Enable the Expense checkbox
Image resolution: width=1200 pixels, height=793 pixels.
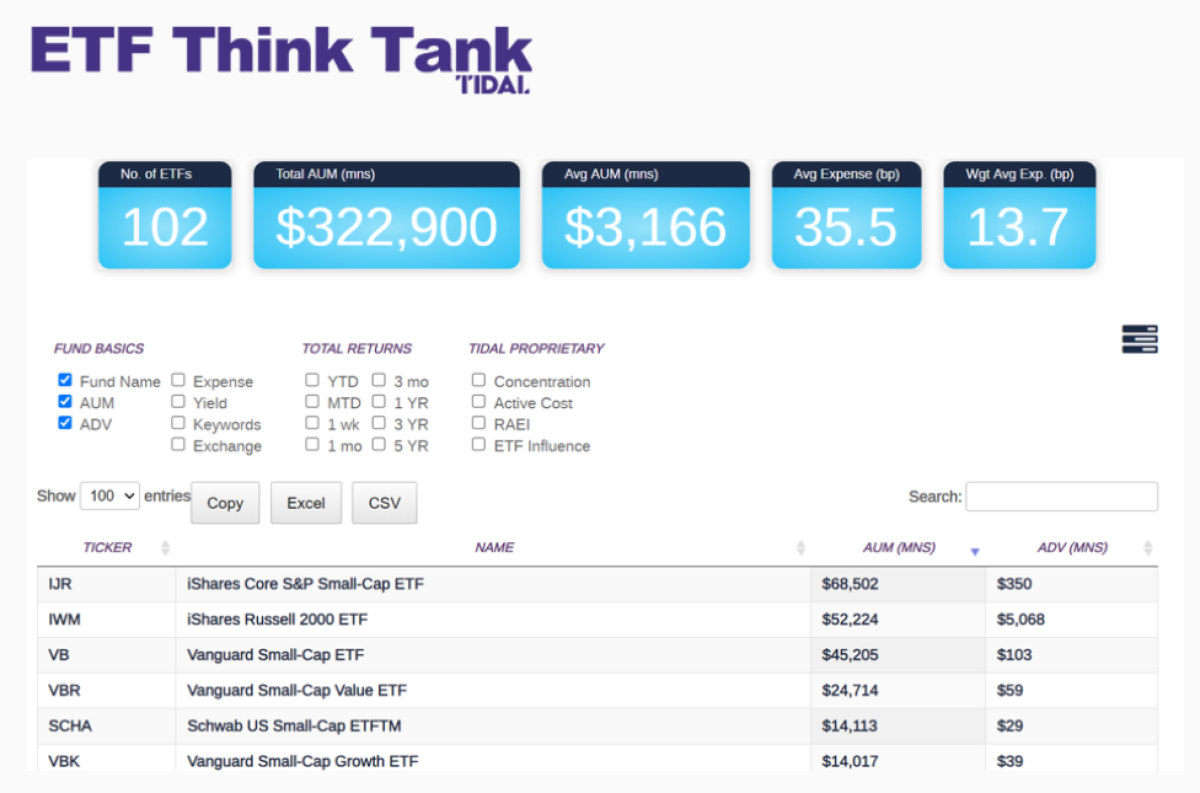click(178, 381)
